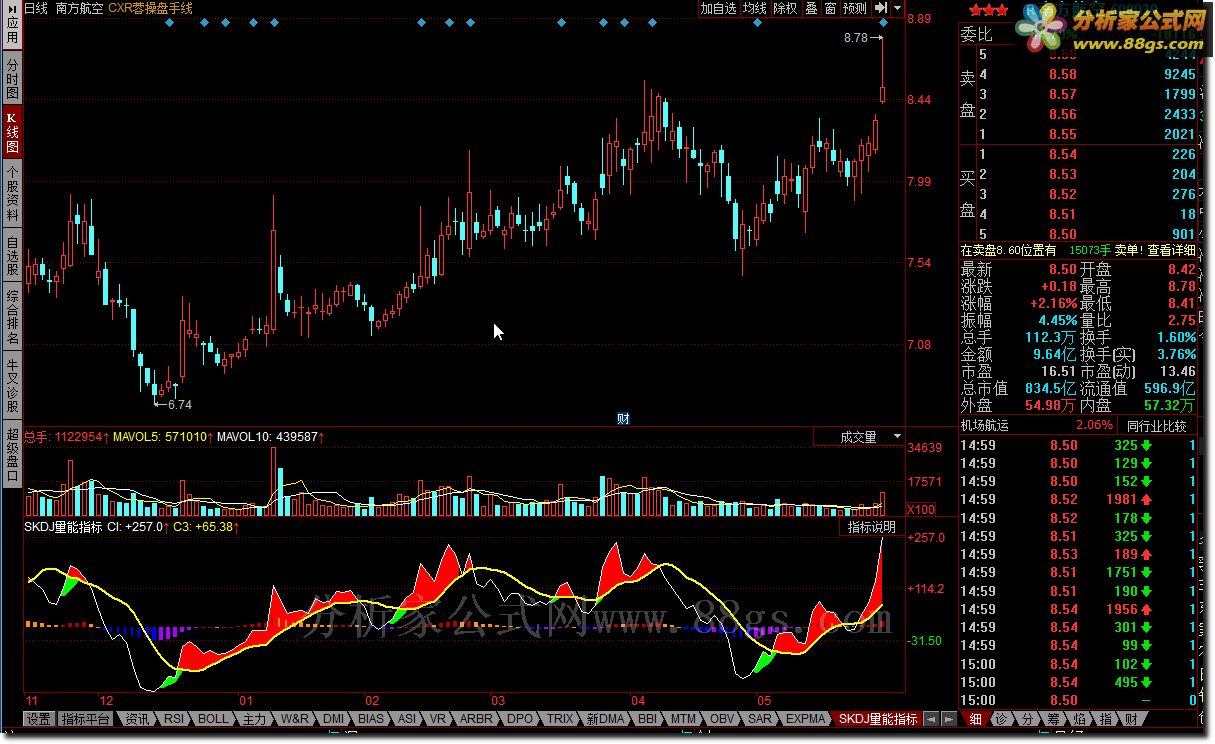1215x744 pixels.
Task: Select the W&R indicator tab
Action: pos(295,719)
